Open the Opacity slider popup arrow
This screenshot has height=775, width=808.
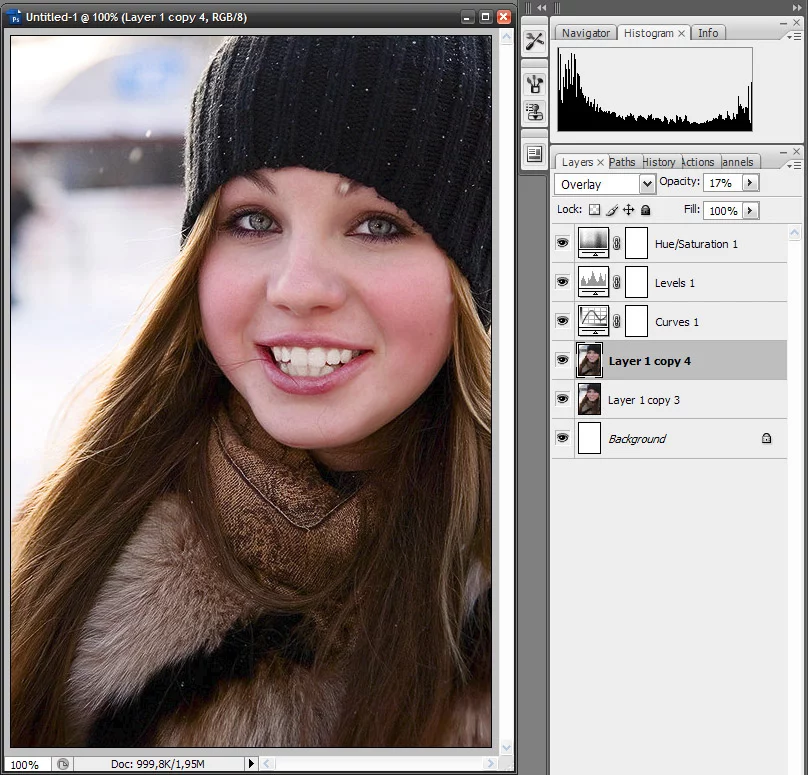point(750,183)
